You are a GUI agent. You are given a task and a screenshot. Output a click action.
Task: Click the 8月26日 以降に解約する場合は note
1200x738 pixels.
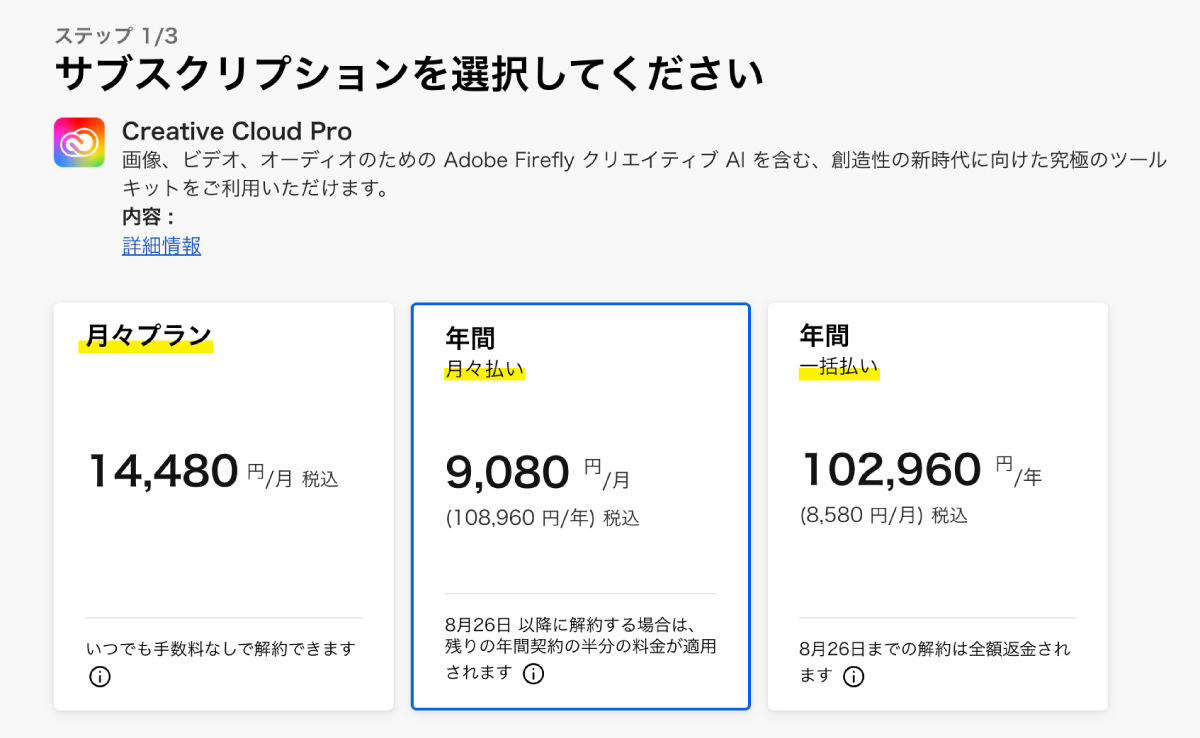click(x=581, y=648)
